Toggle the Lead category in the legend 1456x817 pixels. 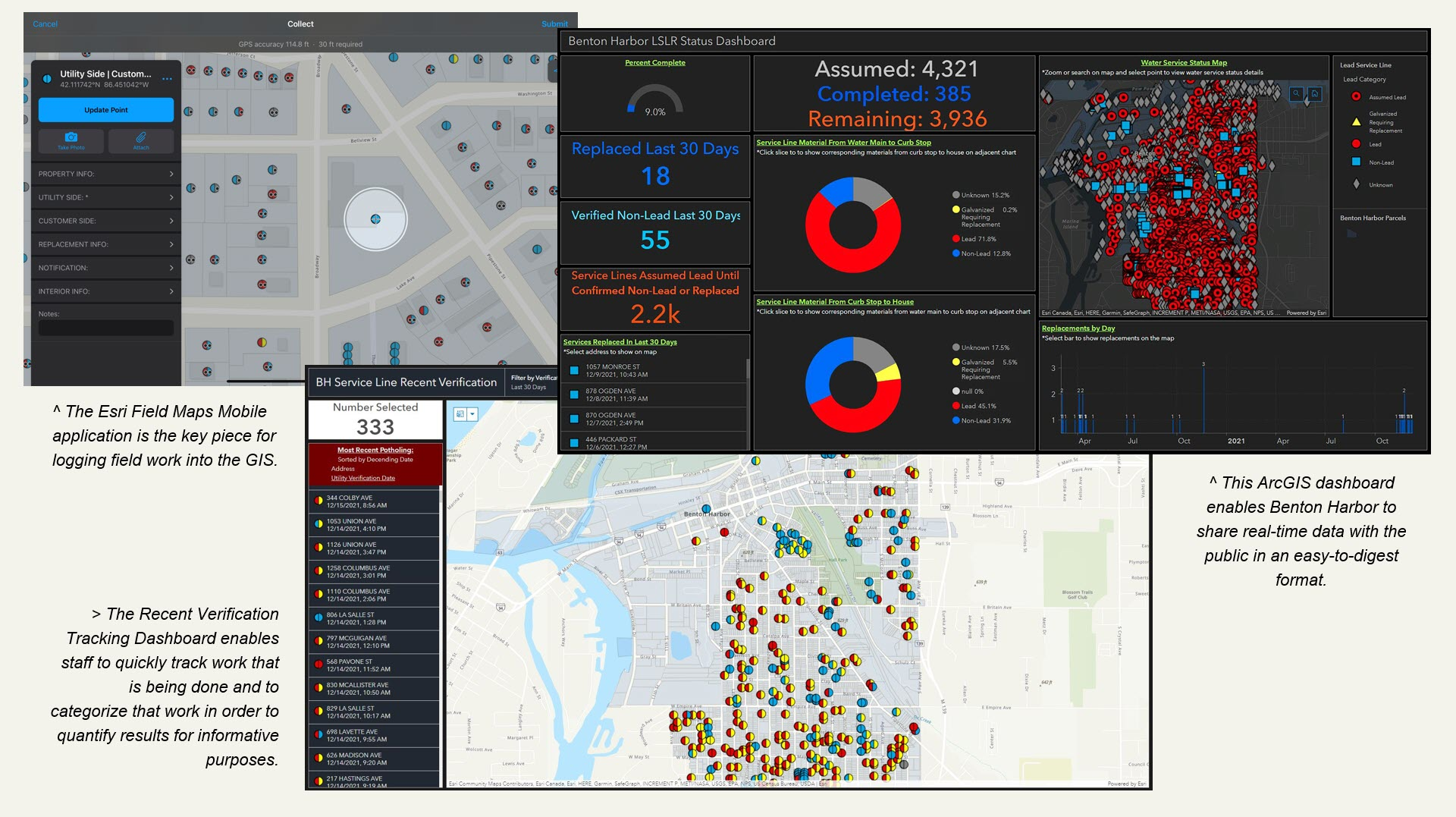pyautogui.click(x=1356, y=144)
